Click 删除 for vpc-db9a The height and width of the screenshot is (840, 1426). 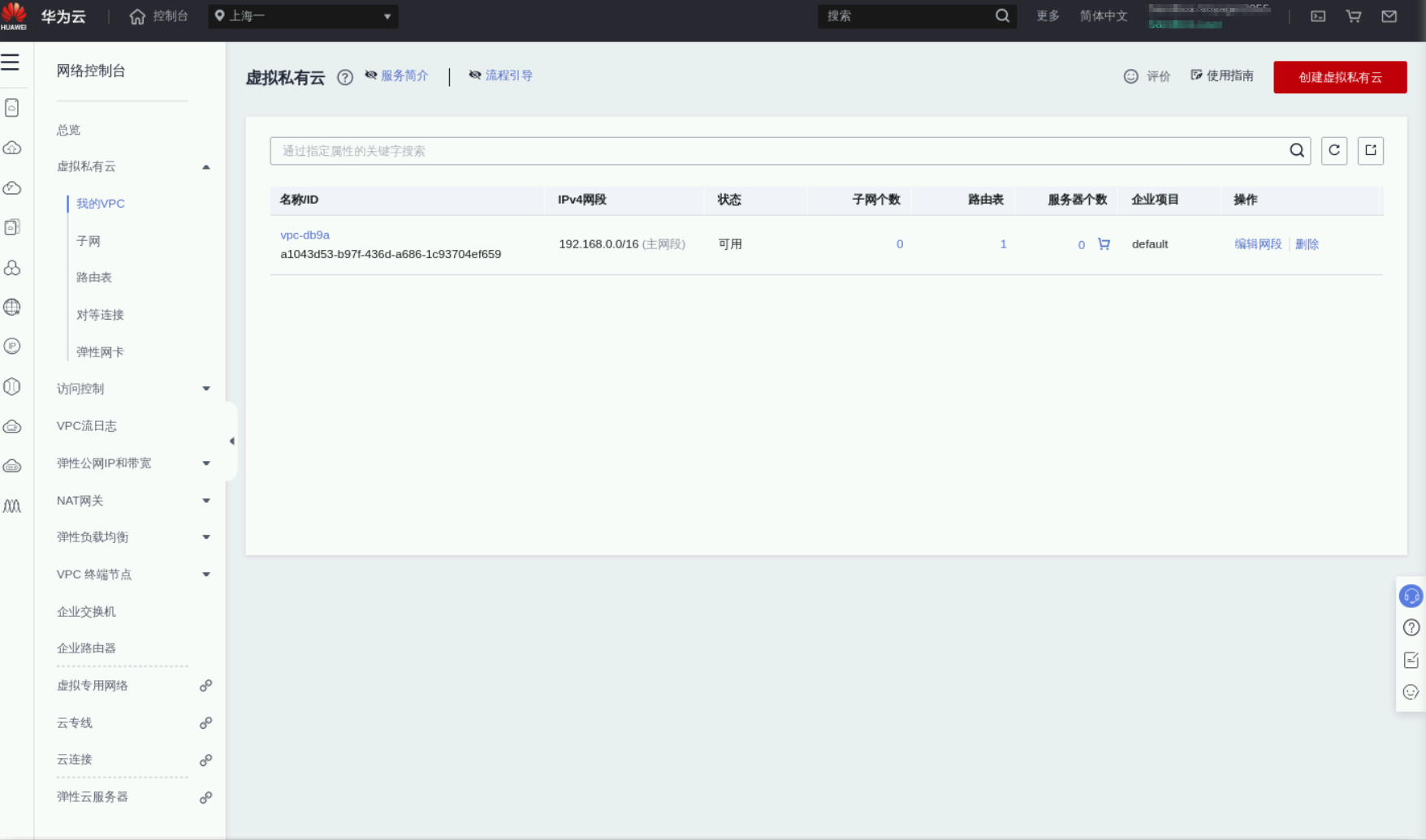(x=1307, y=244)
